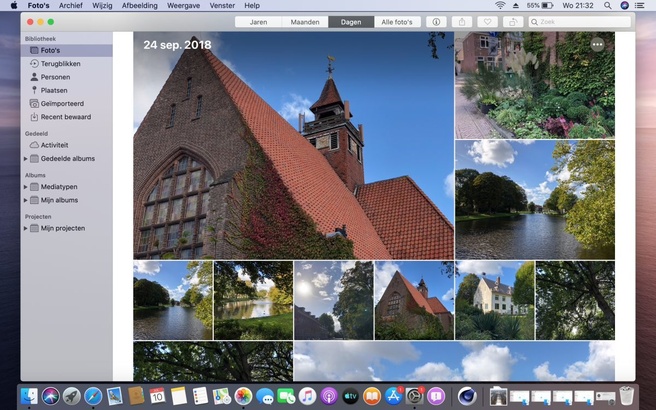Open the Venster menu

[222, 5]
